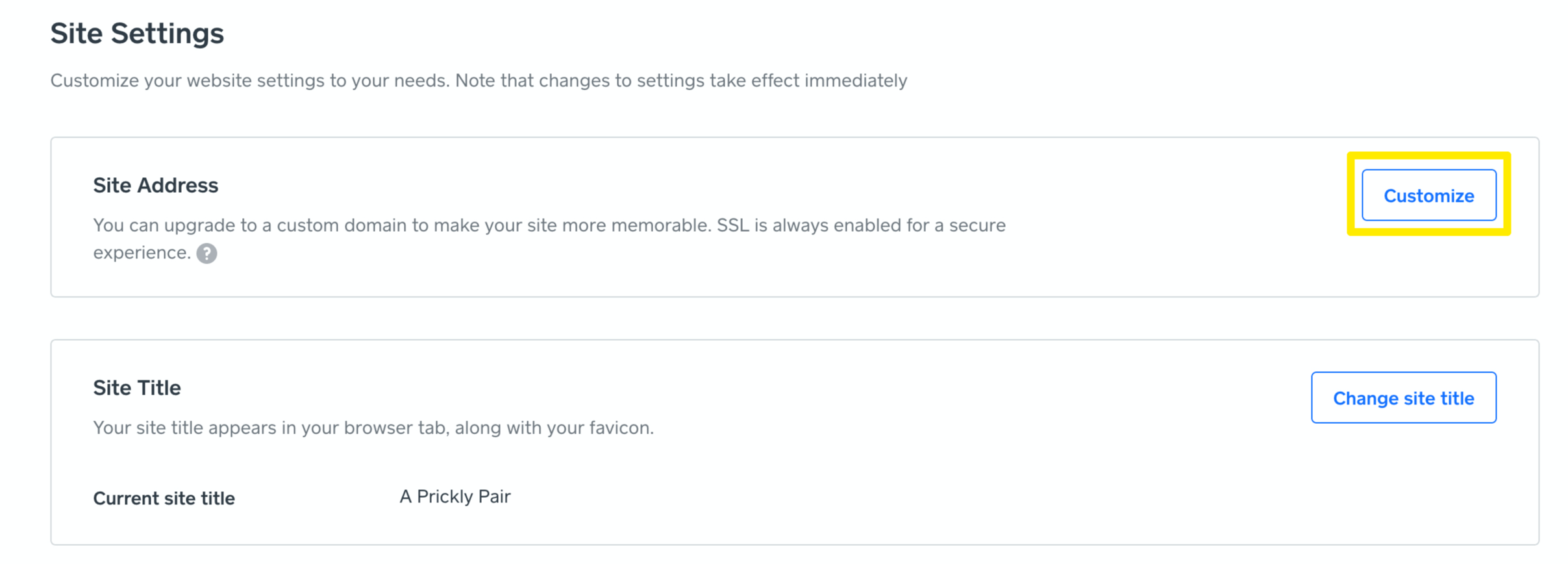Open the Change site title dialog
Image resolution: width=1568 pixels, height=564 pixels.
point(1403,398)
